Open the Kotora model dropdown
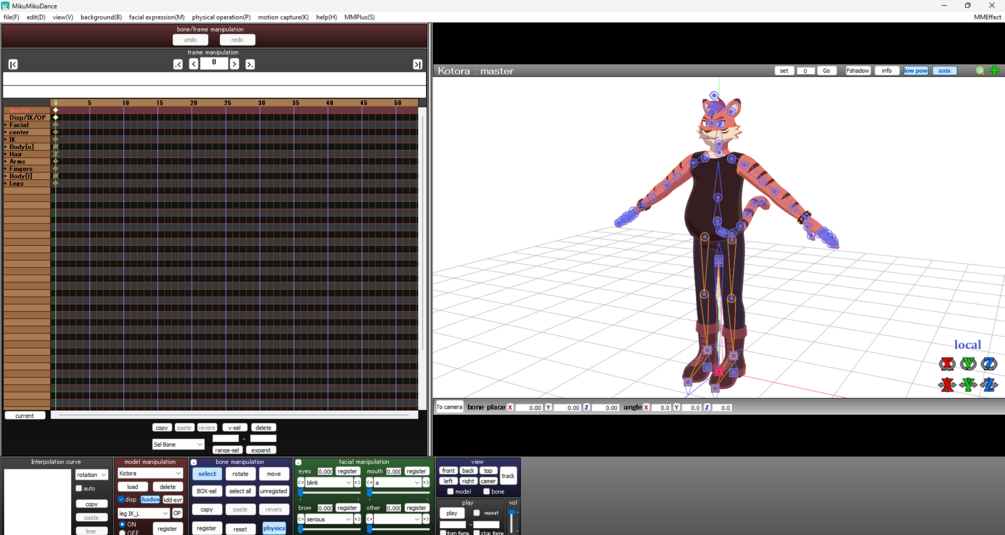The height and width of the screenshot is (535, 1005). point(150,473)
